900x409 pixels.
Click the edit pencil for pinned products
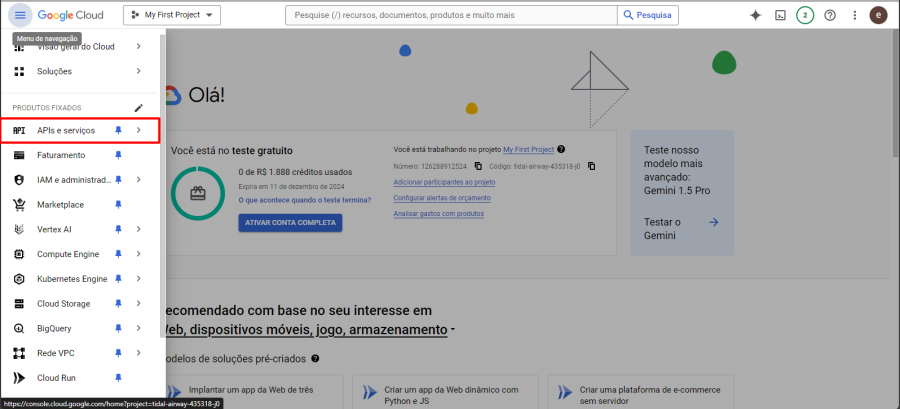pos(138,108)
